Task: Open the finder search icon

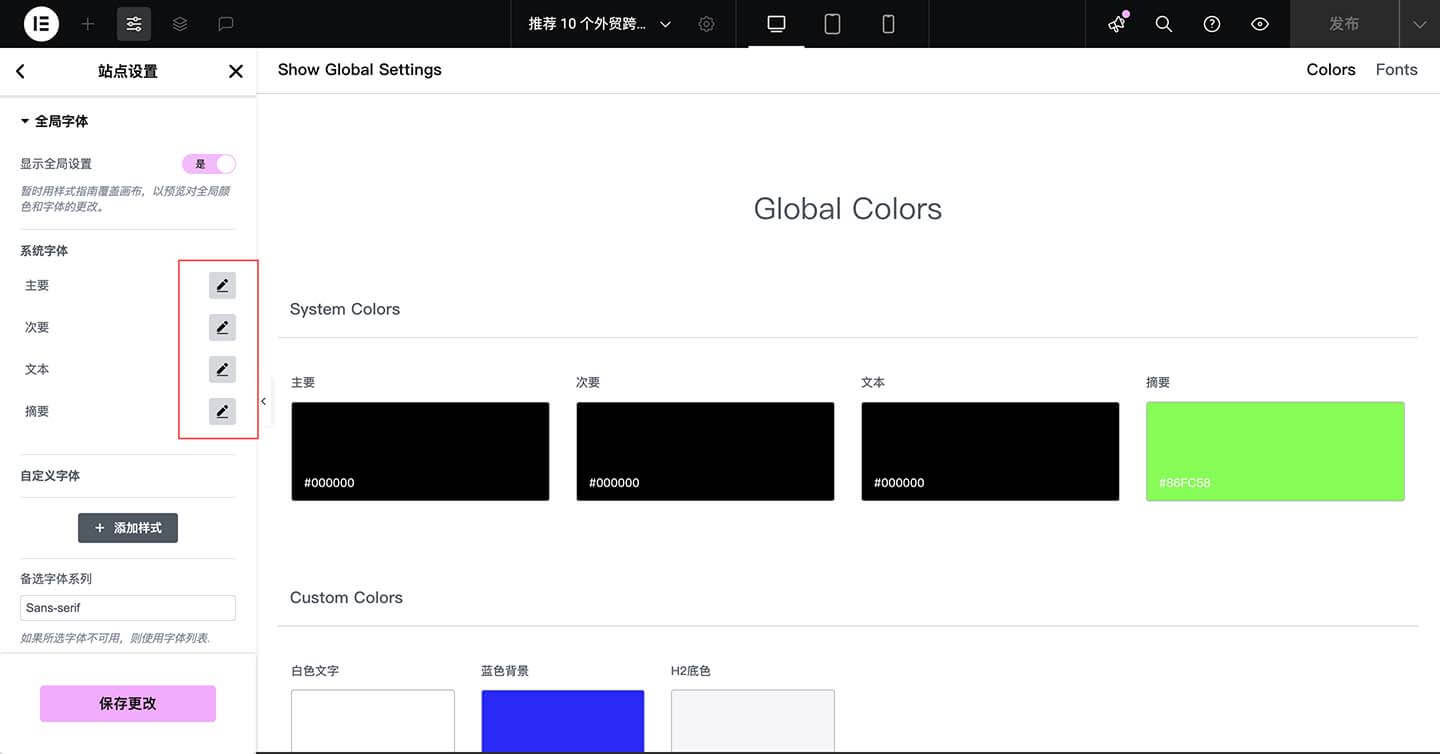Action: point(1164,24)
